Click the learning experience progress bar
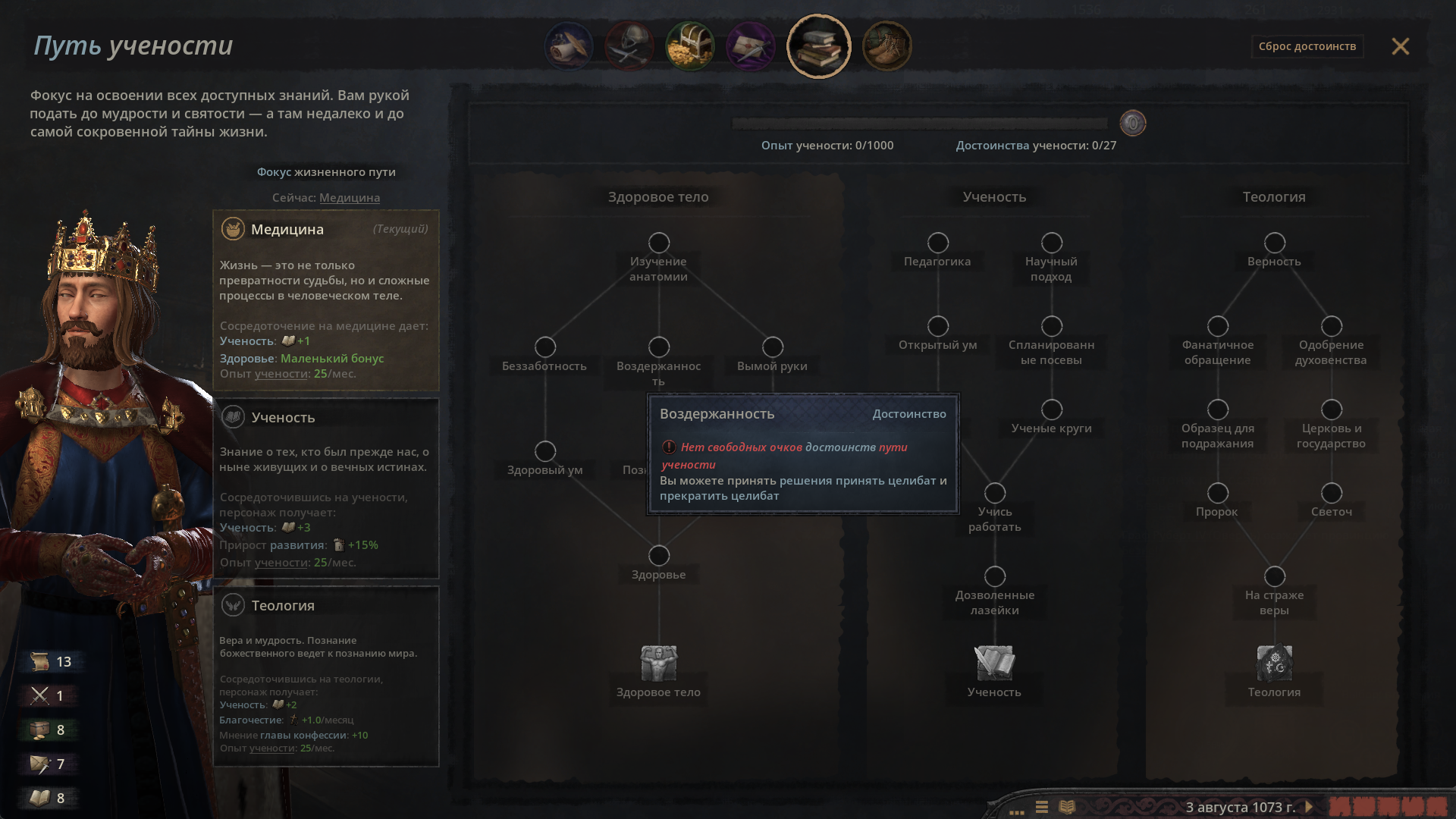Screen dimensions: 1456x819 click(919, 123)
